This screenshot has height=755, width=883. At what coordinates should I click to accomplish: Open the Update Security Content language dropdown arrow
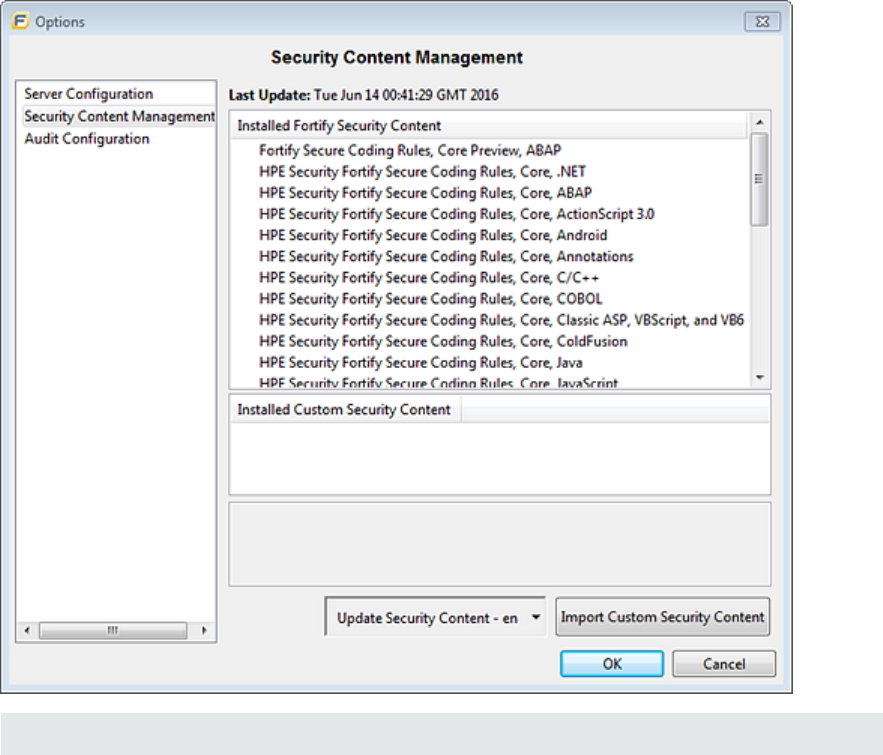pyautogui.click(x=536, y=617)
